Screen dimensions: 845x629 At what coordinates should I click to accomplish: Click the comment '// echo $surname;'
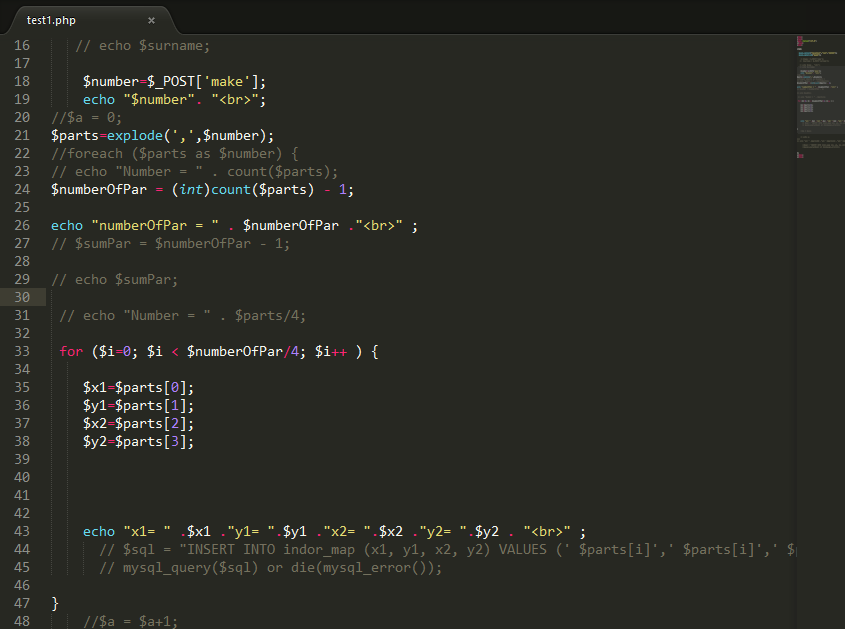142,46
